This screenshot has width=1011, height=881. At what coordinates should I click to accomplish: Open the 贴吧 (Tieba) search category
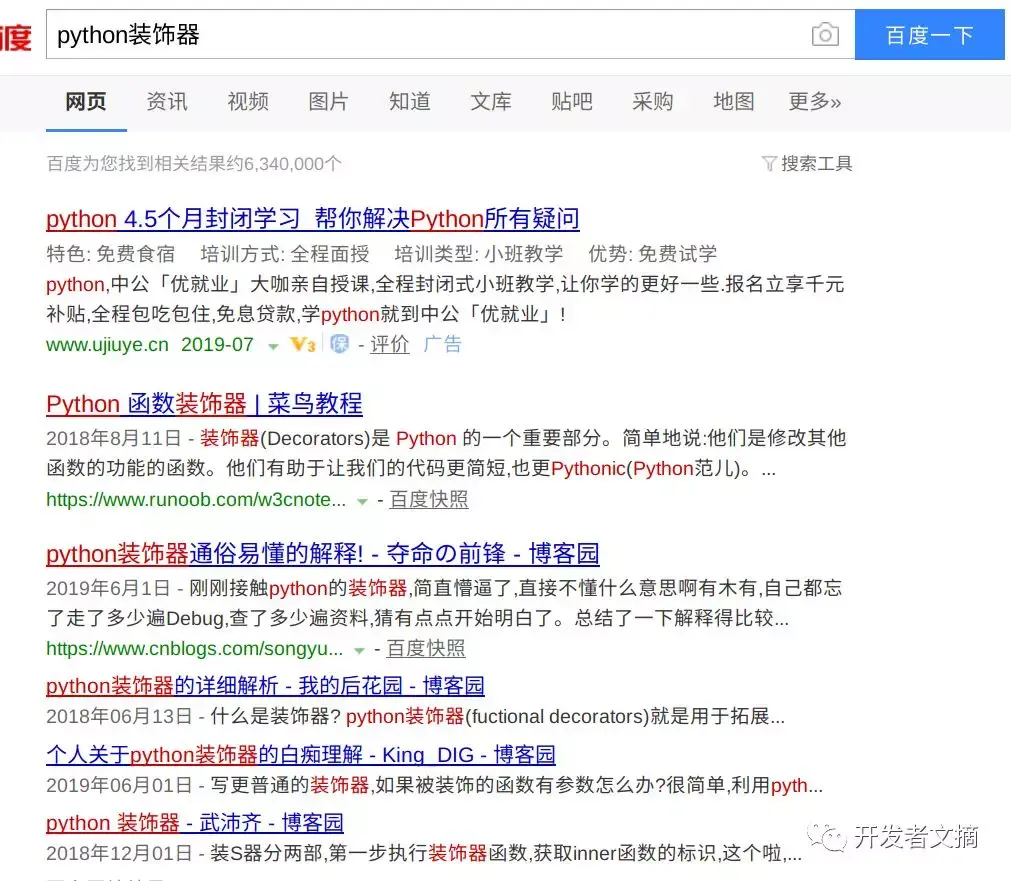point(571,102)
